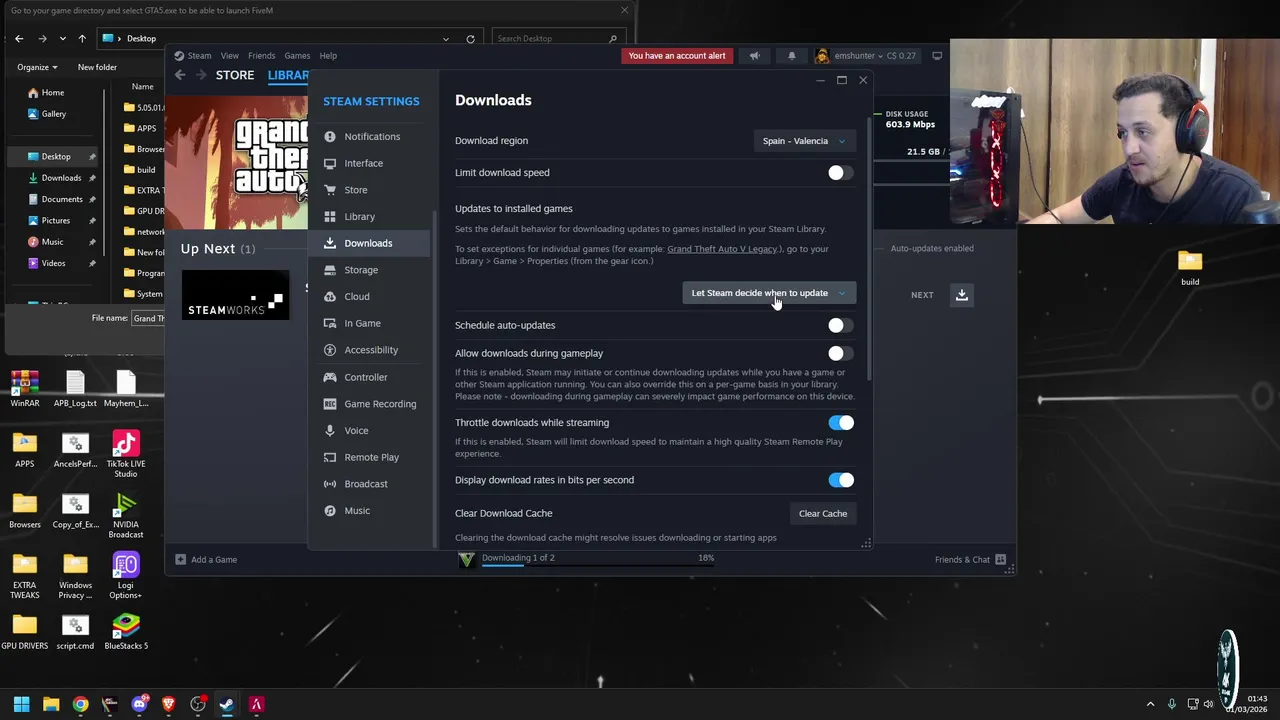Select Downloads in Explorer sidebar
Image resolution: width=1280 pixels, height=720 pixels.
coord(61,178)
